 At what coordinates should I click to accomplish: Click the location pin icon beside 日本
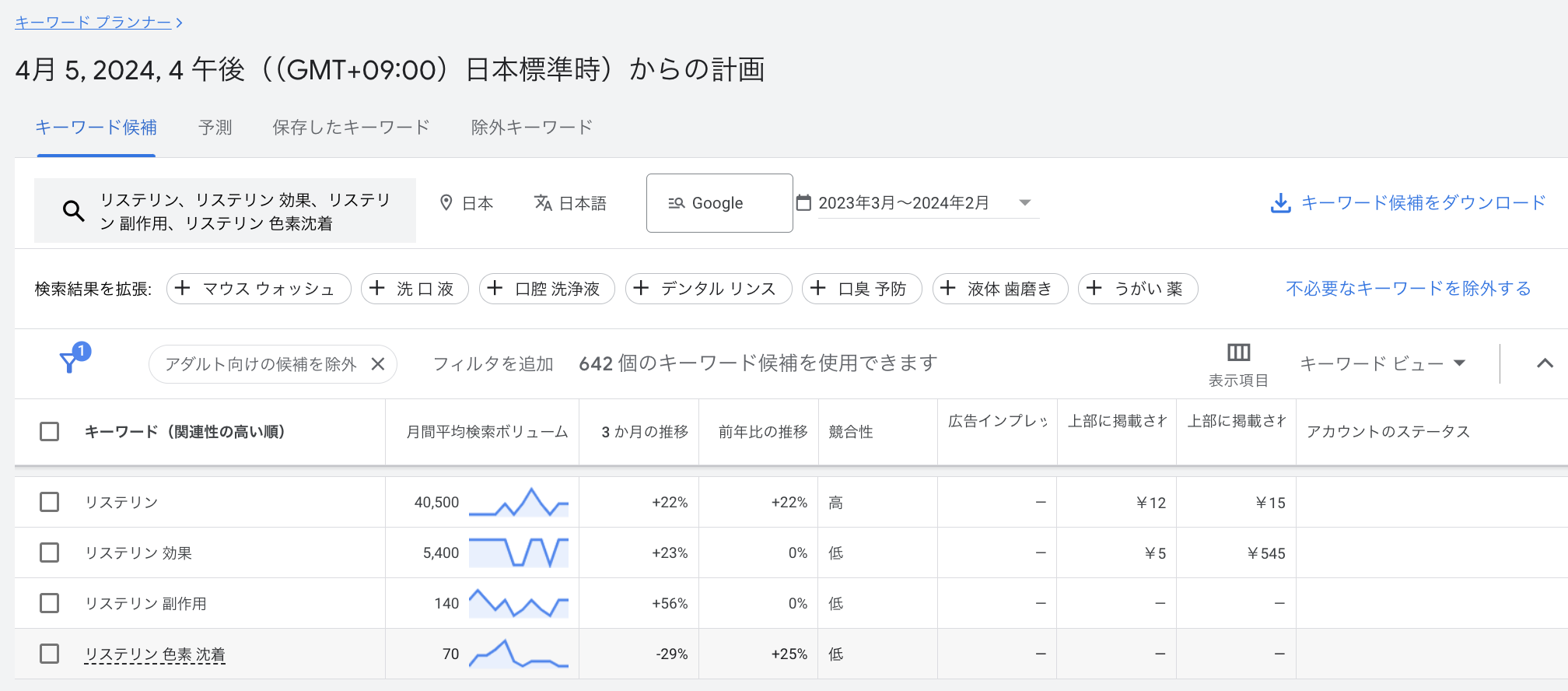pos(446,202)
